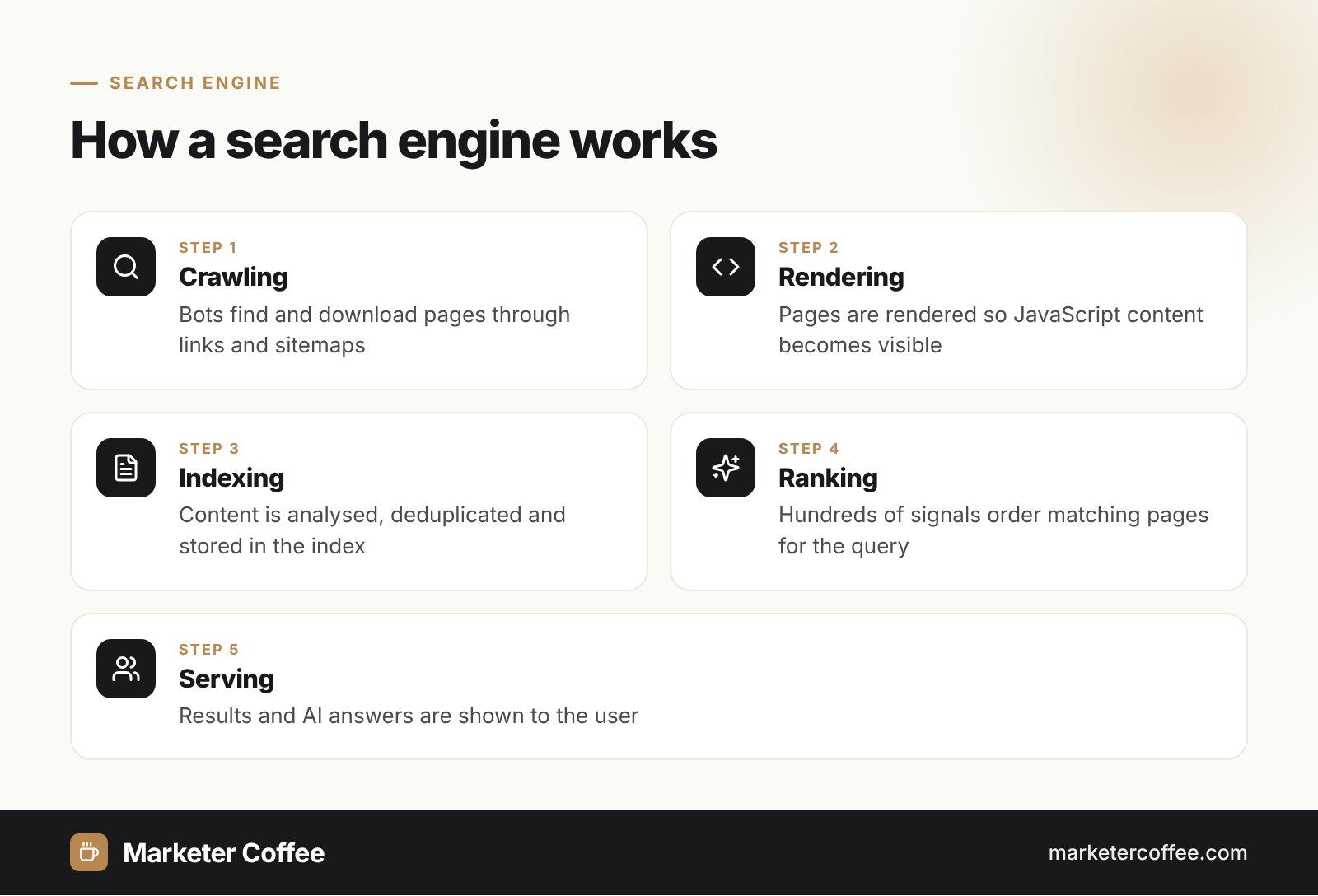Select the Indexing title

pyautogui.click(x=231, y=478)
